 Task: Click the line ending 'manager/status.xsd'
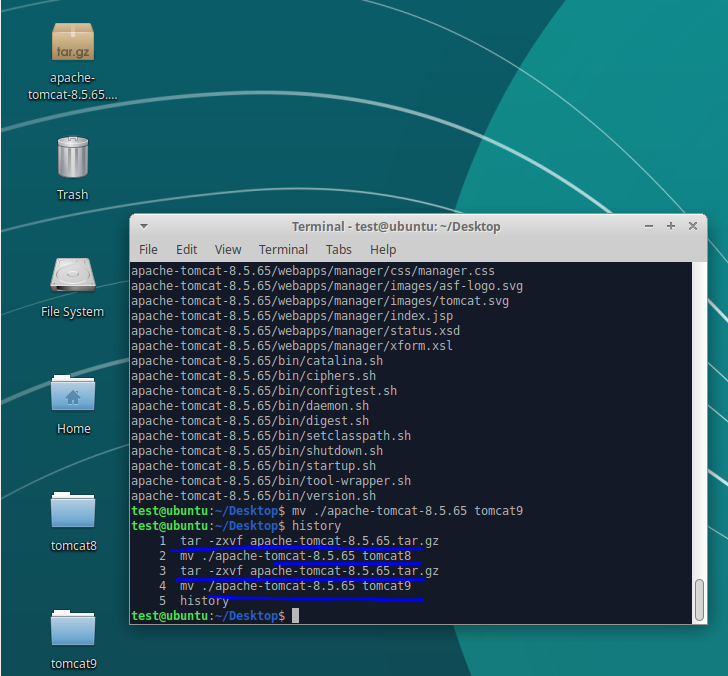pyautogui.click(x=295, y=331)
